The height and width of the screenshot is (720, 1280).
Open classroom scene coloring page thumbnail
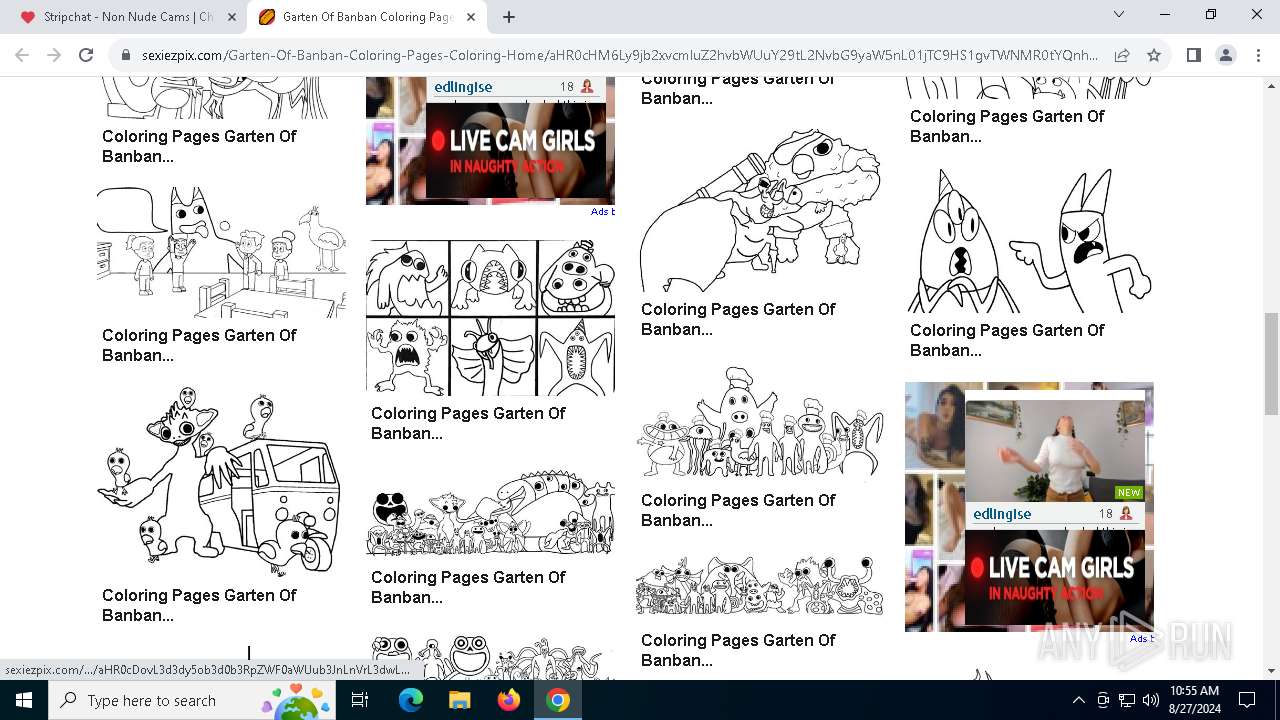pyautogui.click(x=222, y=253)
